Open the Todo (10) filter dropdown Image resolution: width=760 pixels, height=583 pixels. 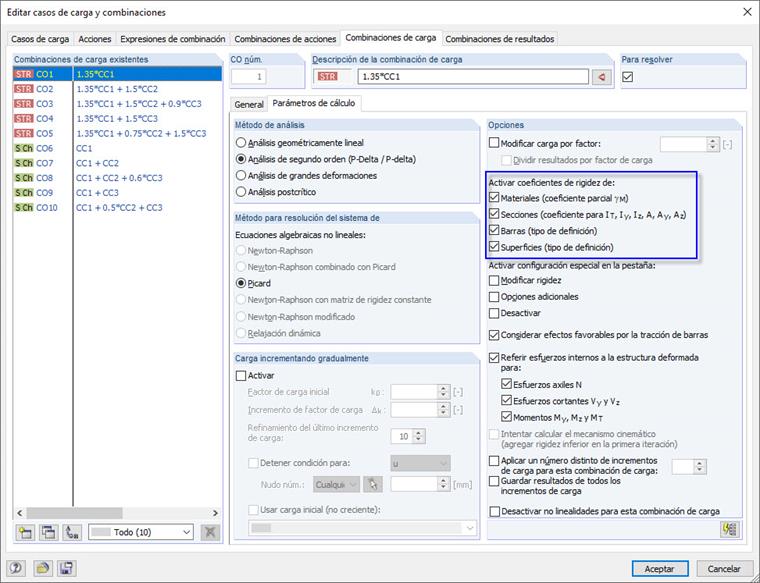pyautogui.click(x=141, y=532)
